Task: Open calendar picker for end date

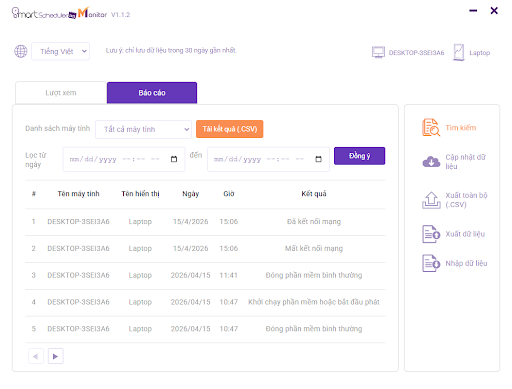Action: 319,159
